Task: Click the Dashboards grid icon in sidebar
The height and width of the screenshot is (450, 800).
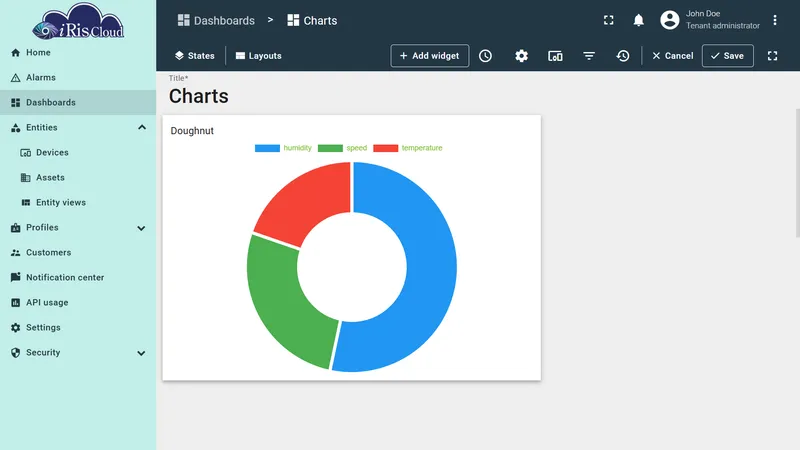Action: point(16,103)
